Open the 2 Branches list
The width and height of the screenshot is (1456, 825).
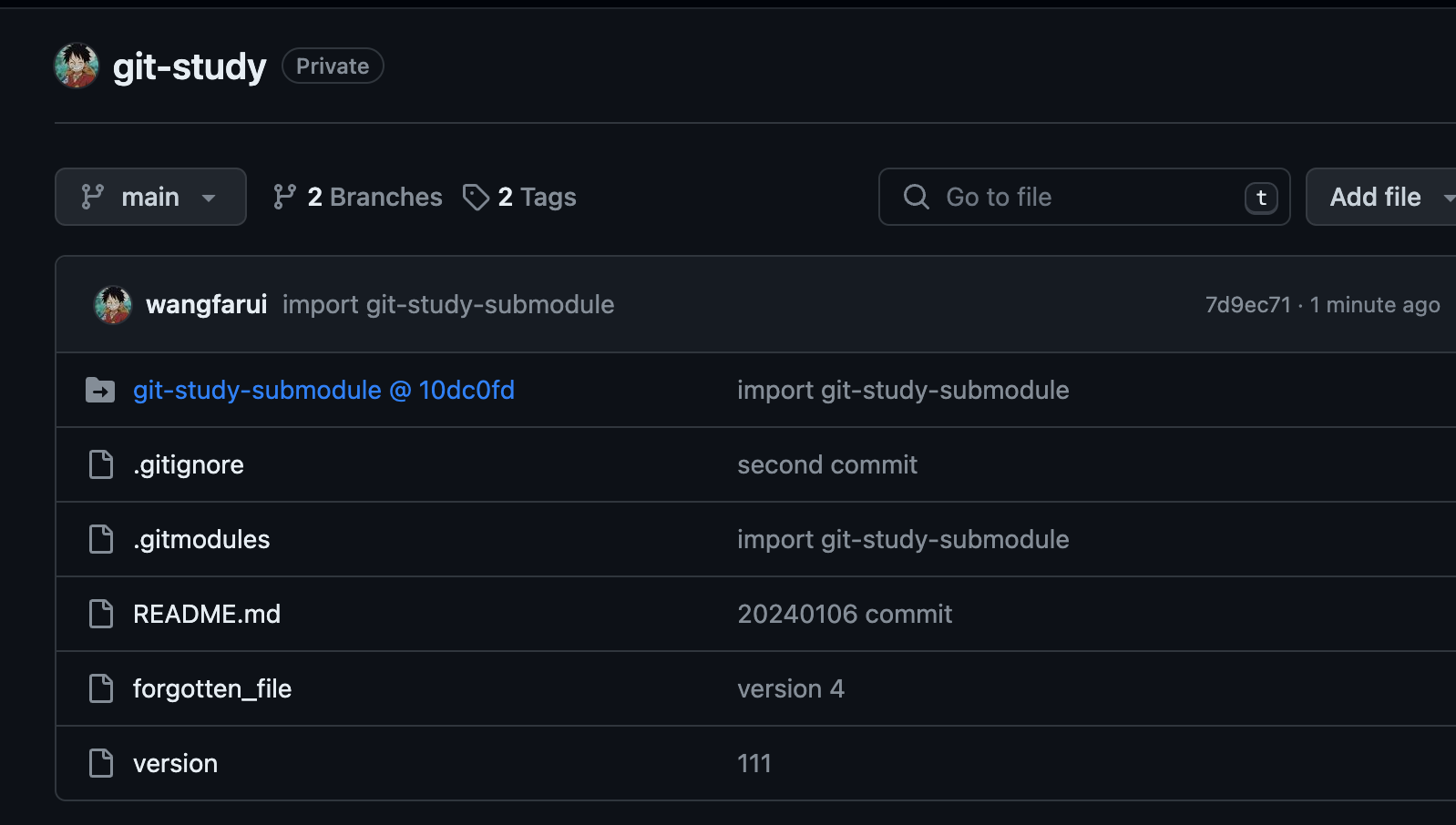(357, 197)
